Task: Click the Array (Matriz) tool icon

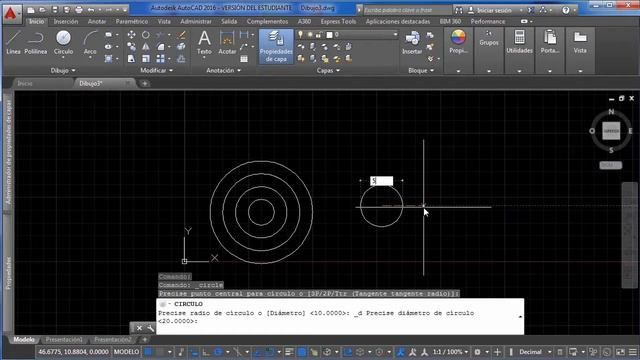Action: (160, 59)
